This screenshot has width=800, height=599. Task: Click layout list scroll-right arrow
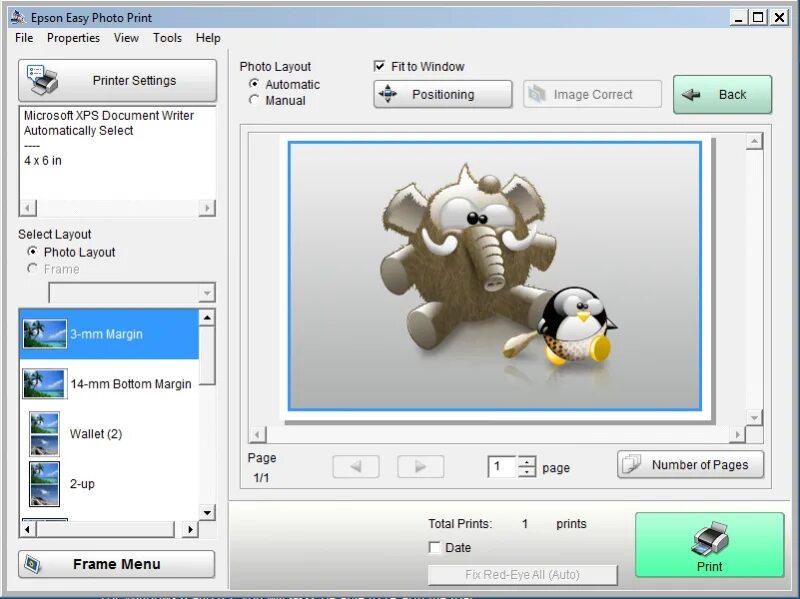pyautogui.click(x=190, y=530)
